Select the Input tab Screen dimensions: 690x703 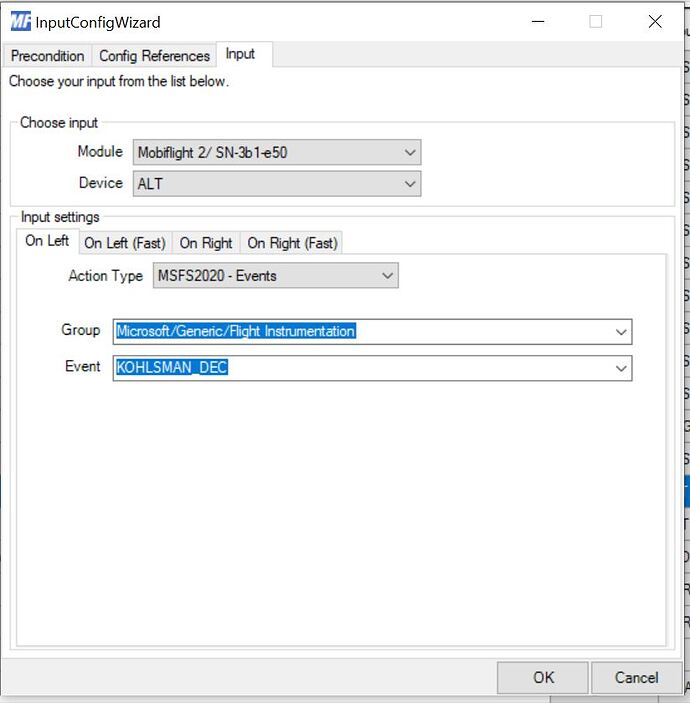coord(240,54)
